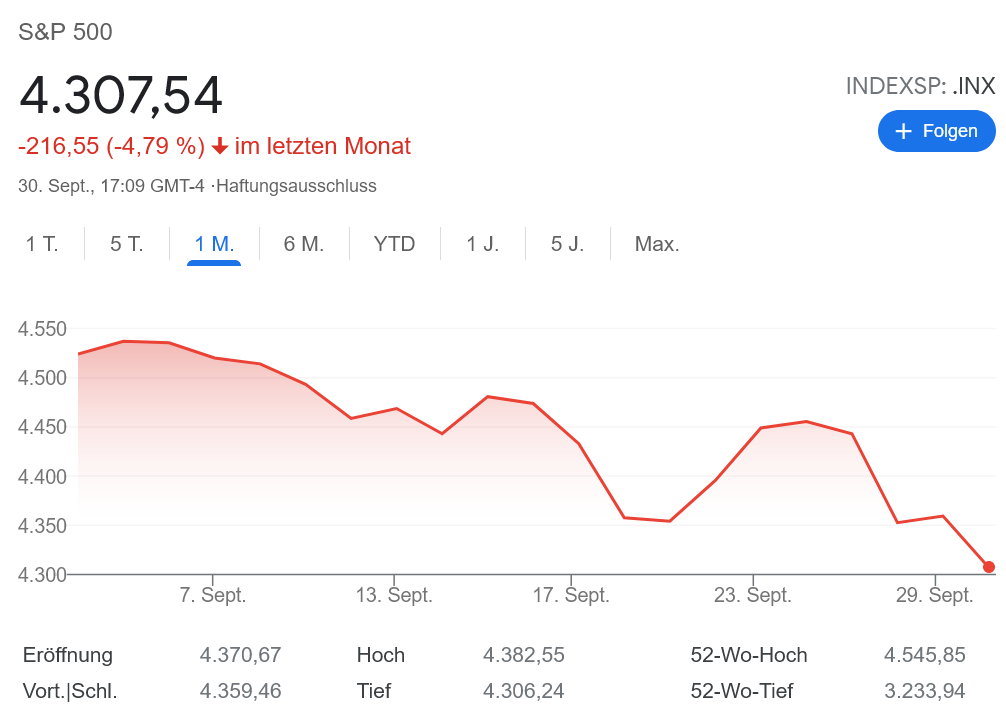Click the plus icon on Folgen button
The height and width of the screenshot is (719, 1006).
(904, 131)
